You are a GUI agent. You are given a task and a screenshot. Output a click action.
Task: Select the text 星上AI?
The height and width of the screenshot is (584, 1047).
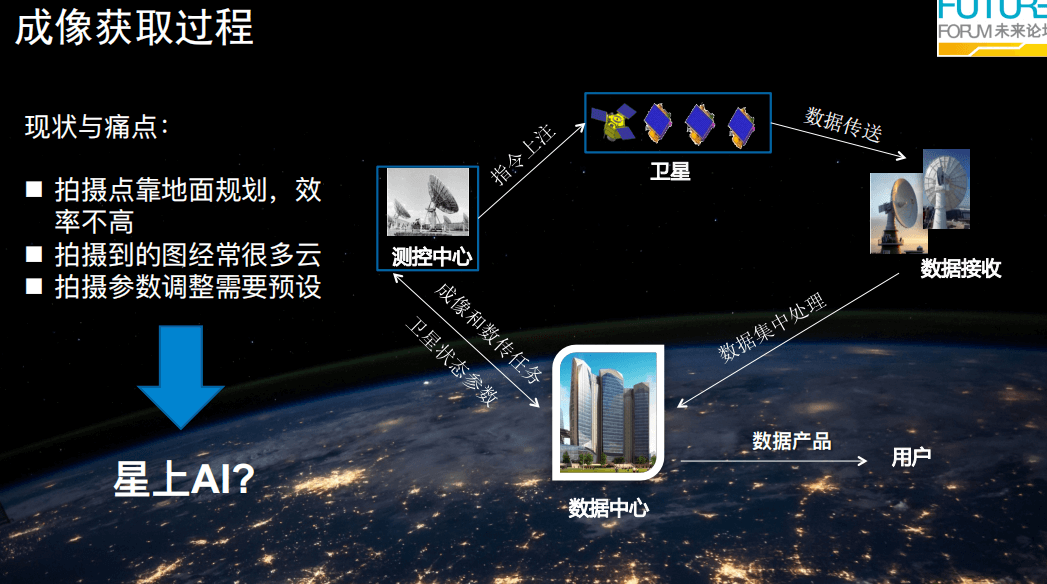point(184,479)
